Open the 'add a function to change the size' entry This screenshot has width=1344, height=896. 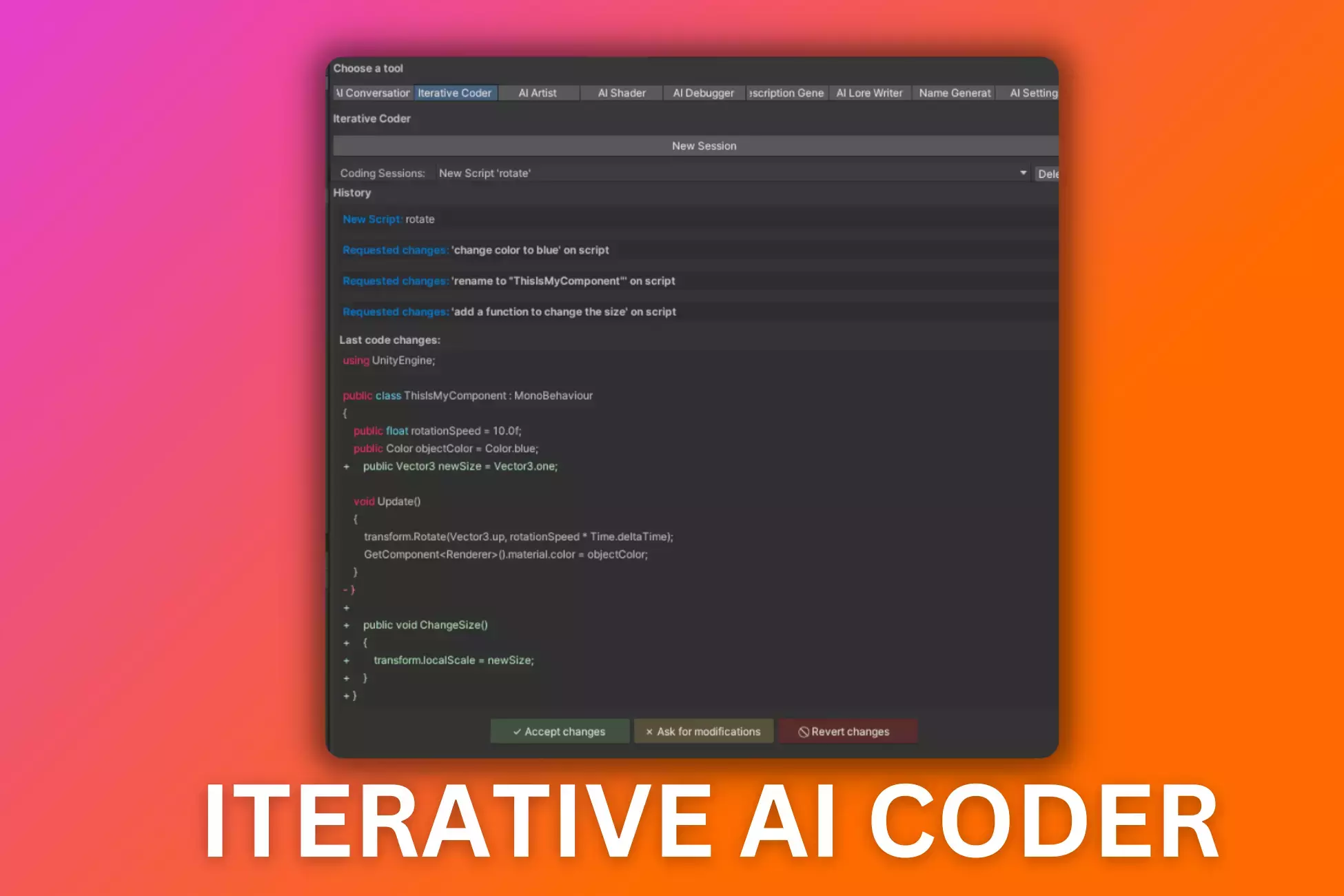[x=509, y=312]
